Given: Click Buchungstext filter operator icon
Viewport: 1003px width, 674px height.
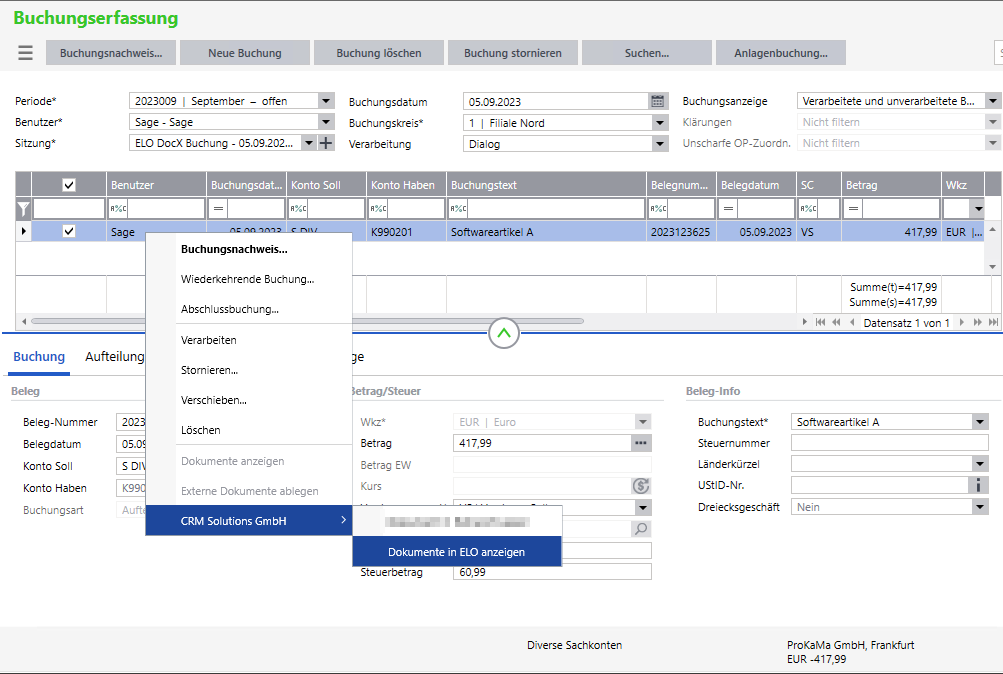Looking at the screenshot, I should tap(459, 208).
